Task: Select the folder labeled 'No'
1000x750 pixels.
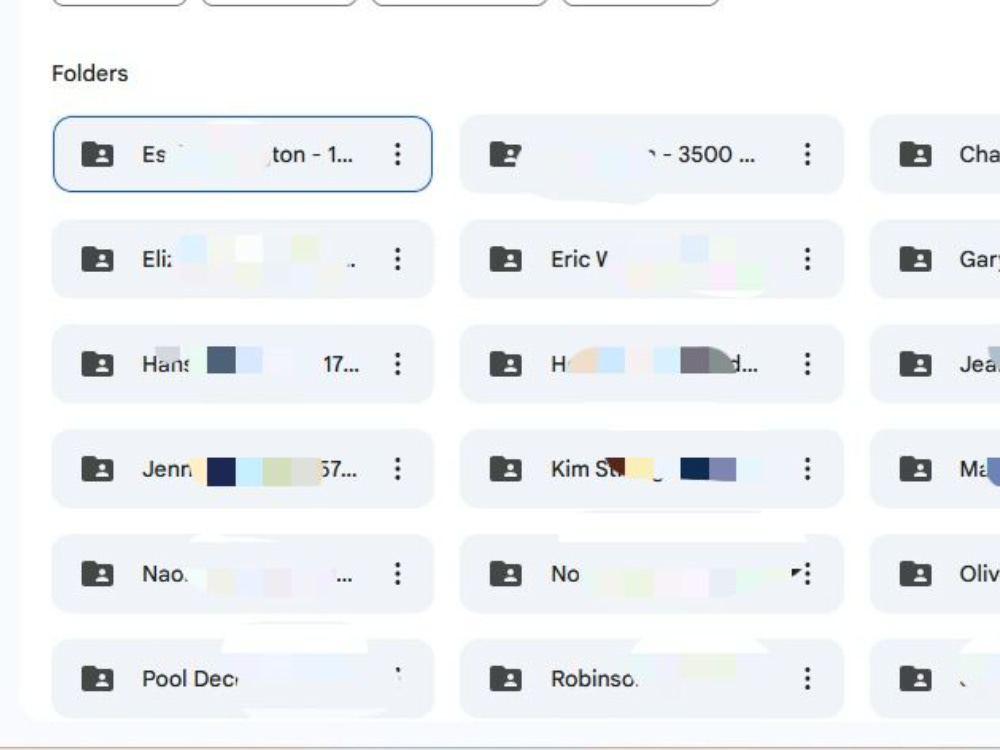Action: (652, 574)
